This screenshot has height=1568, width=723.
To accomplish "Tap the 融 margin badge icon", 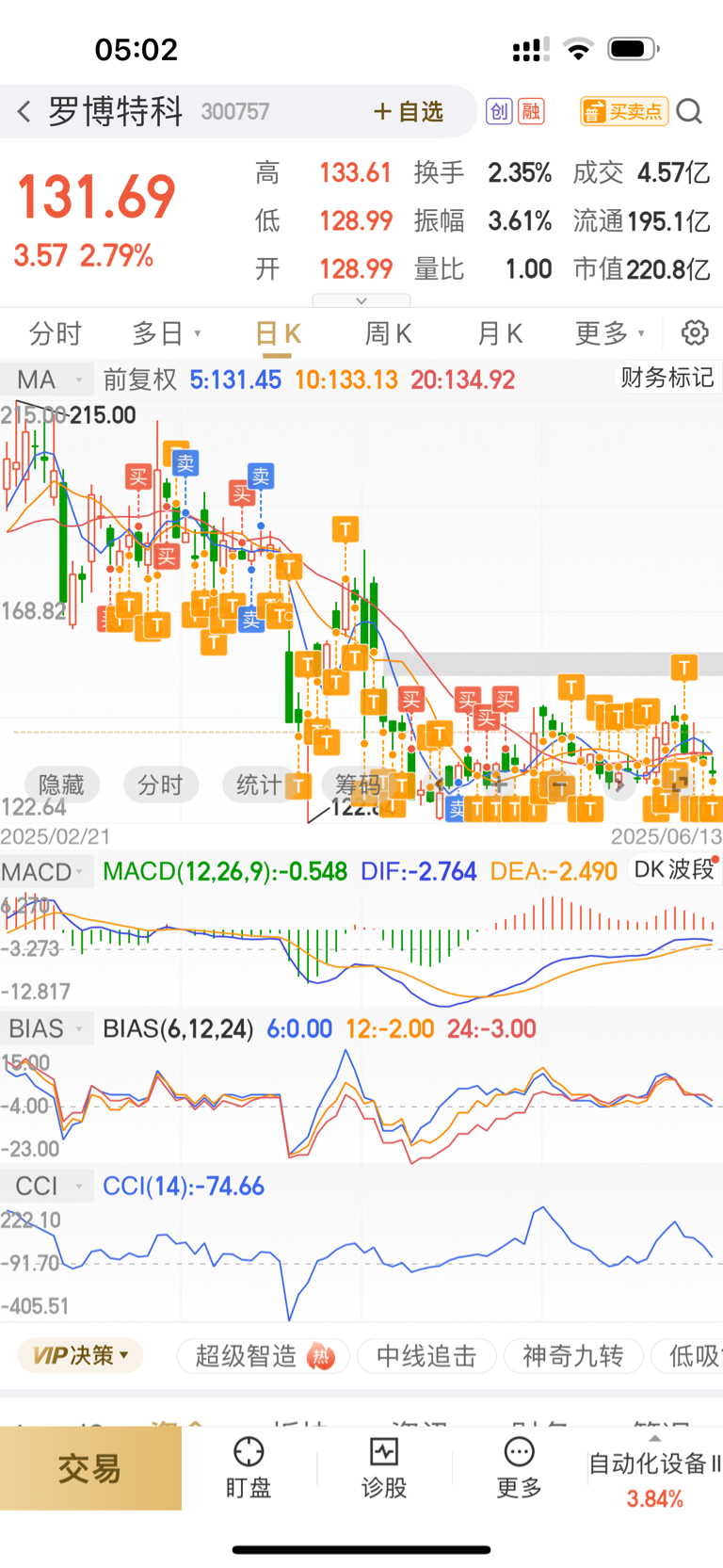I will (x=531, y=112).
